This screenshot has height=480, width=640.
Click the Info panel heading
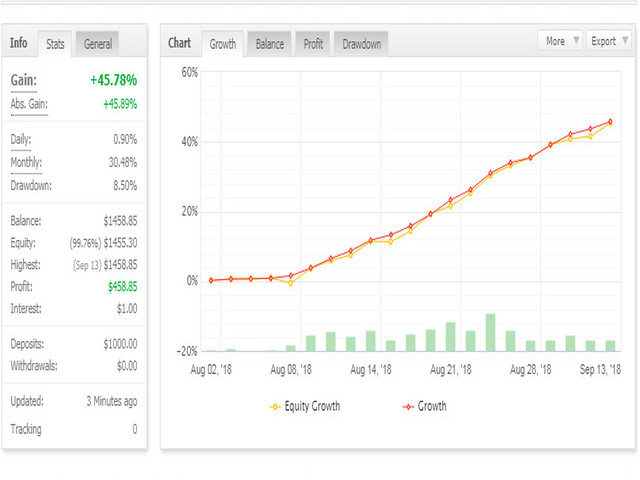[19, 43]
